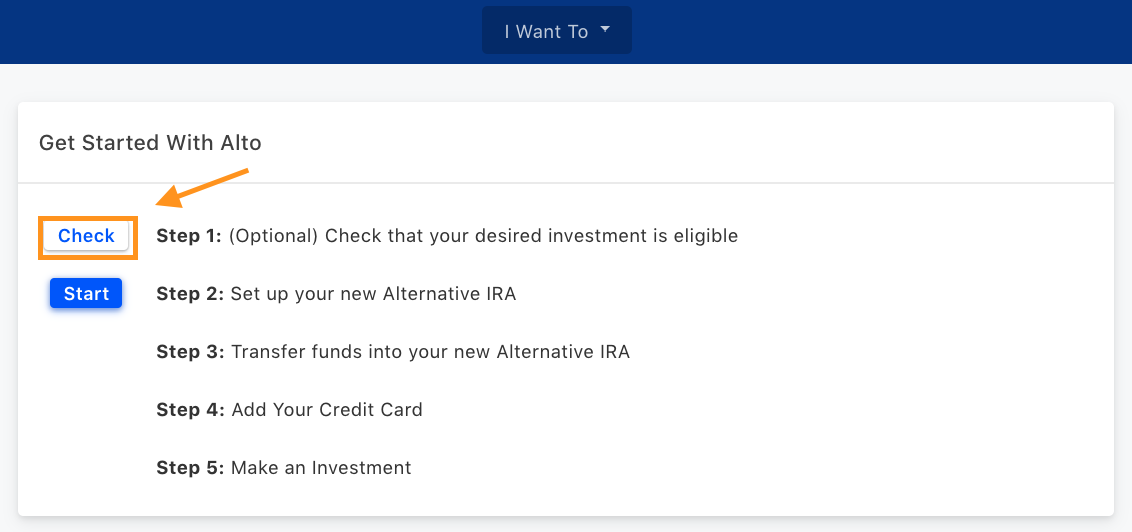
Task: Click "Set up your new" text in Step 2
Action: click(x=304, y=295)
